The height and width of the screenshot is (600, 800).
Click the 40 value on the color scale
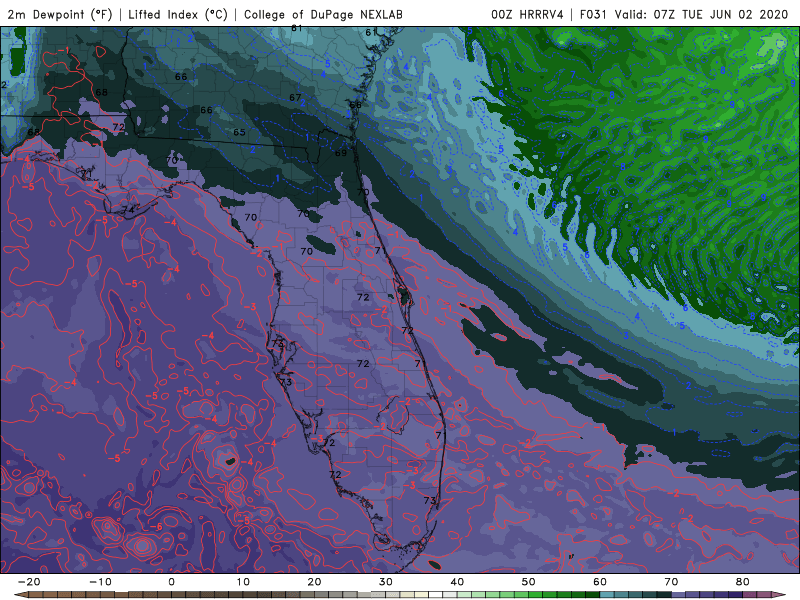[457, 582]
